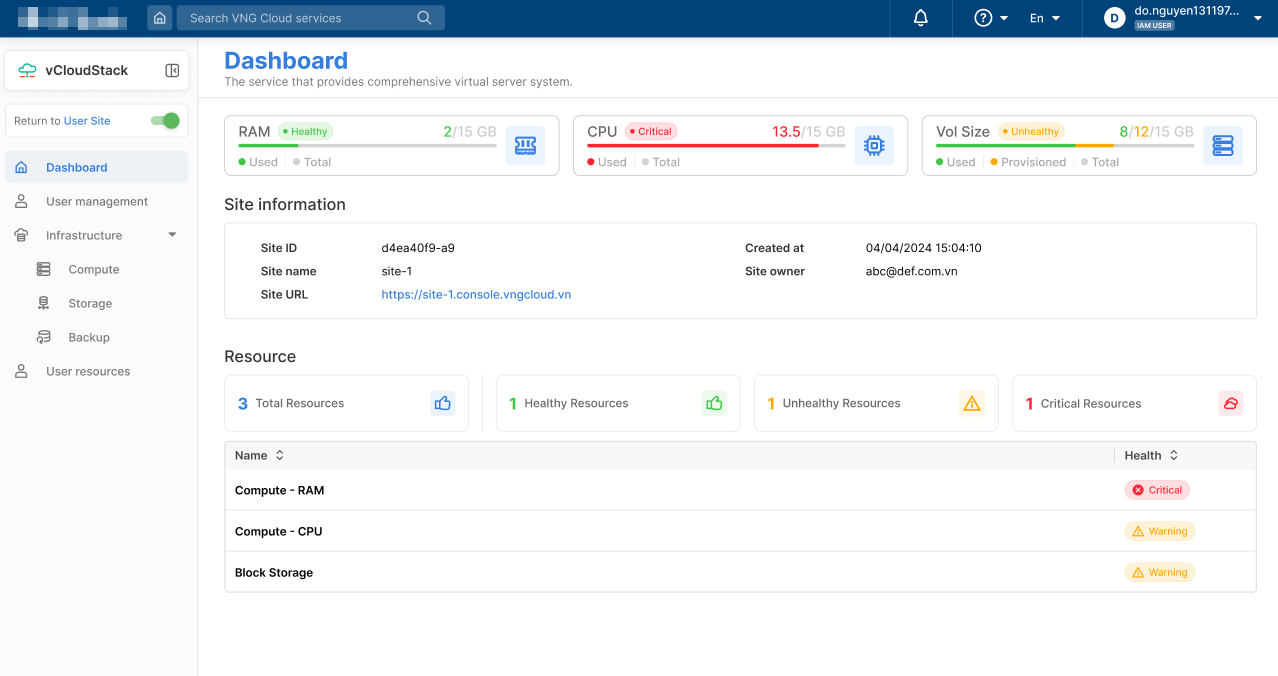
Task: Open the En language dropdown
Action: pyautogui.click(x=1045, y=18)
